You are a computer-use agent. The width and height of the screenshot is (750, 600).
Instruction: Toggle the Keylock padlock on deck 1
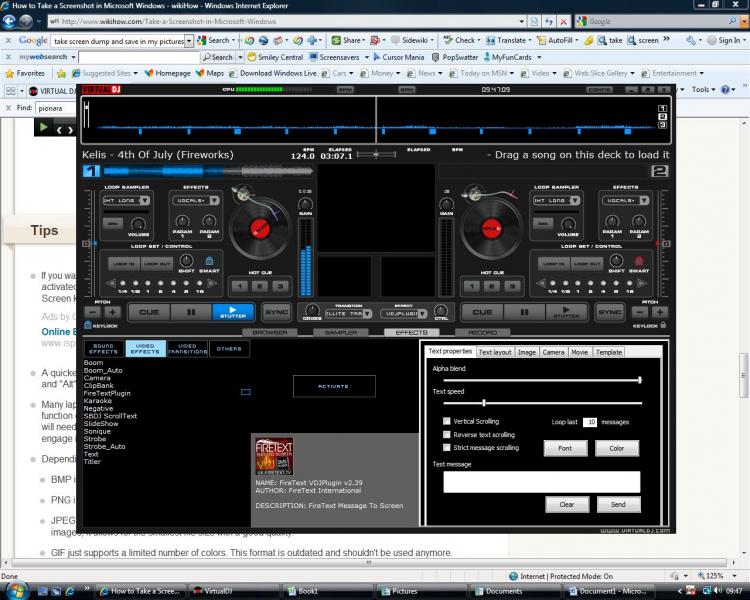[87, 326]
